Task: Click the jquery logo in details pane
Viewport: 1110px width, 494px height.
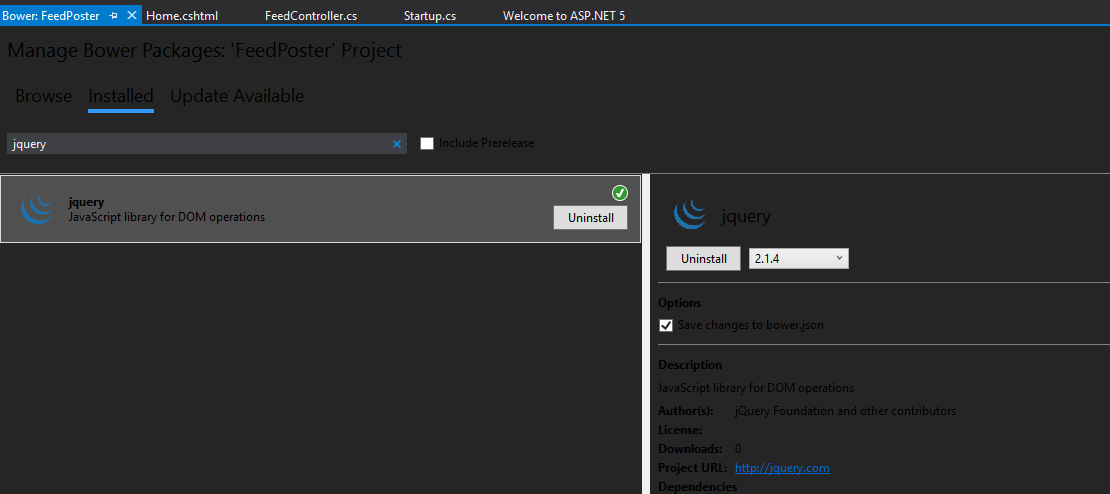Action: click(690, 215)
